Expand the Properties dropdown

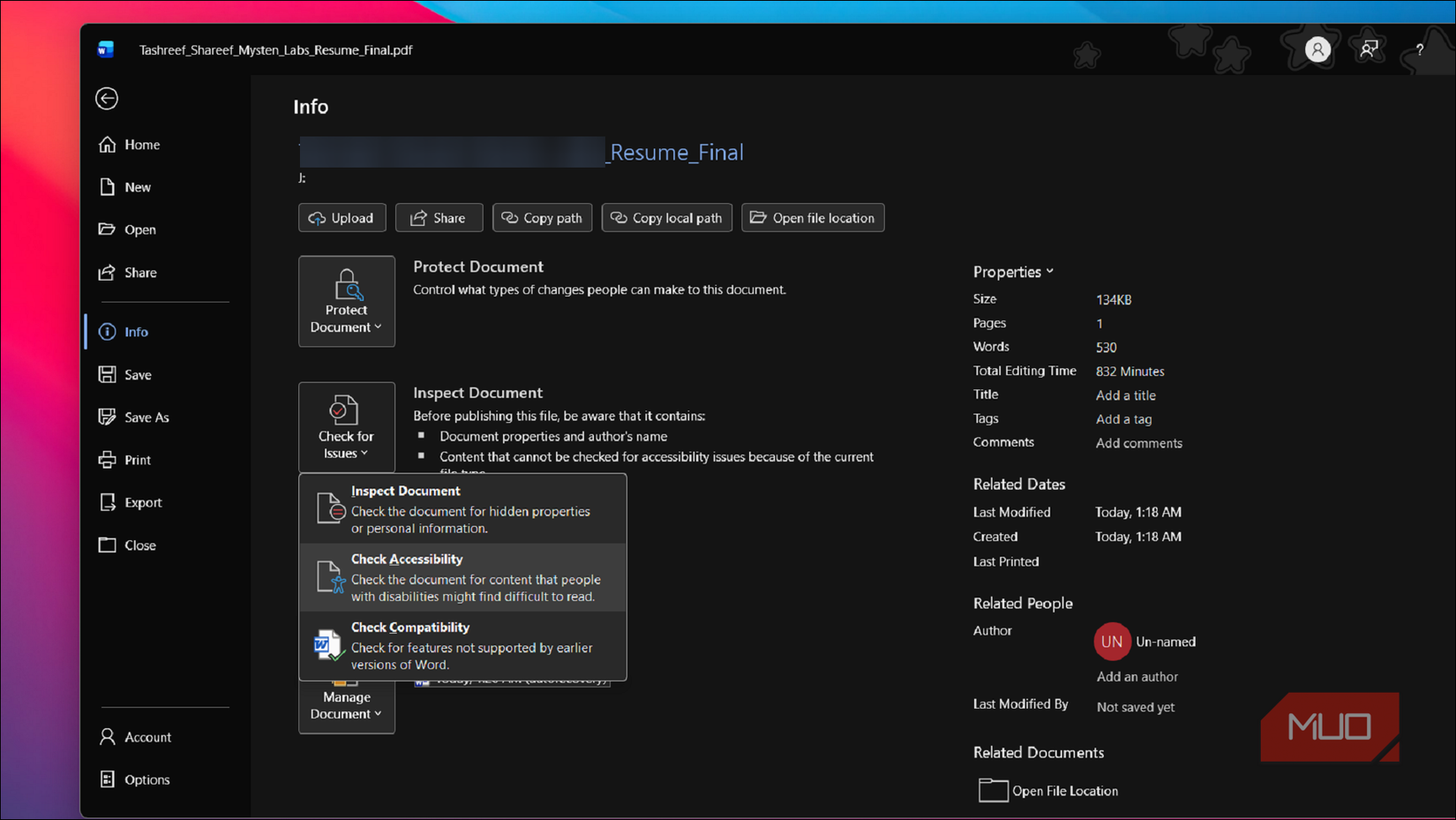[x=1014, y=272]
